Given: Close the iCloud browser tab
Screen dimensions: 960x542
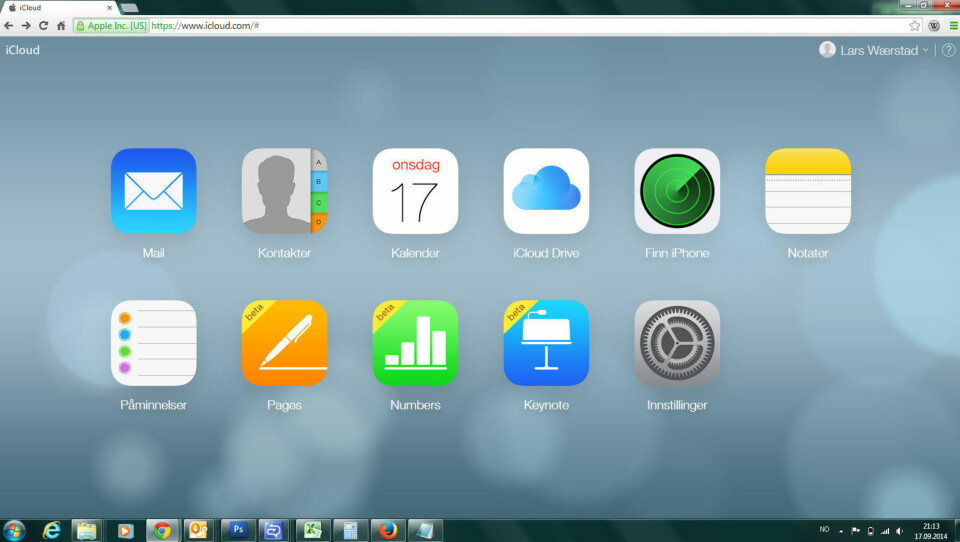Looking at the screenshot, I should [x=110, y=8].
